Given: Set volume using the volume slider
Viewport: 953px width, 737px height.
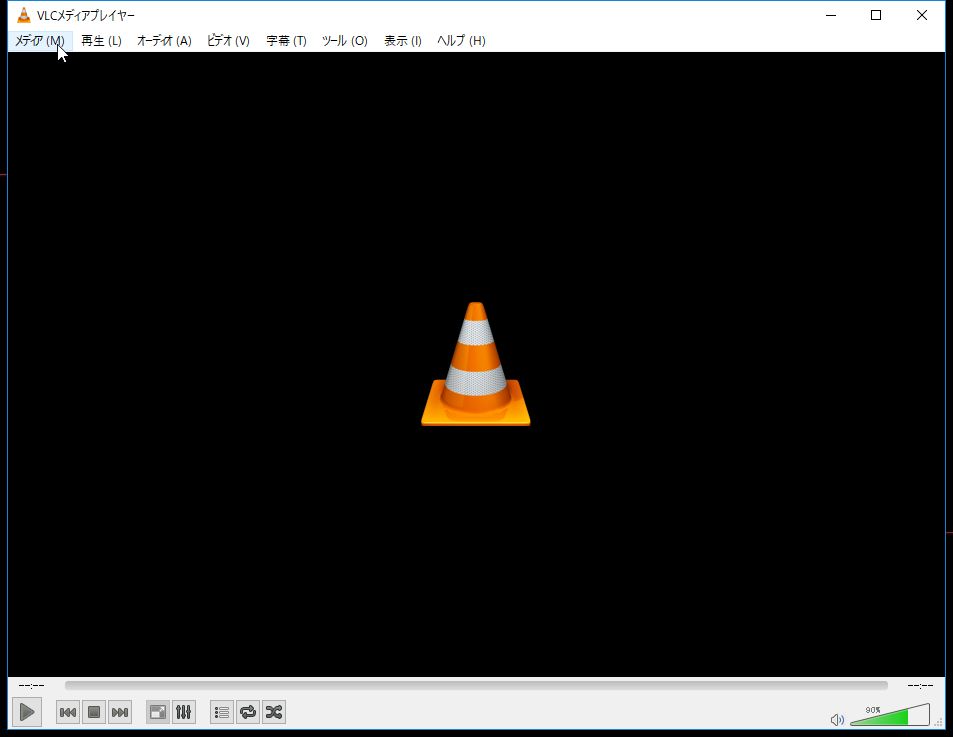Looking at the screenshot, I should 889,717.
